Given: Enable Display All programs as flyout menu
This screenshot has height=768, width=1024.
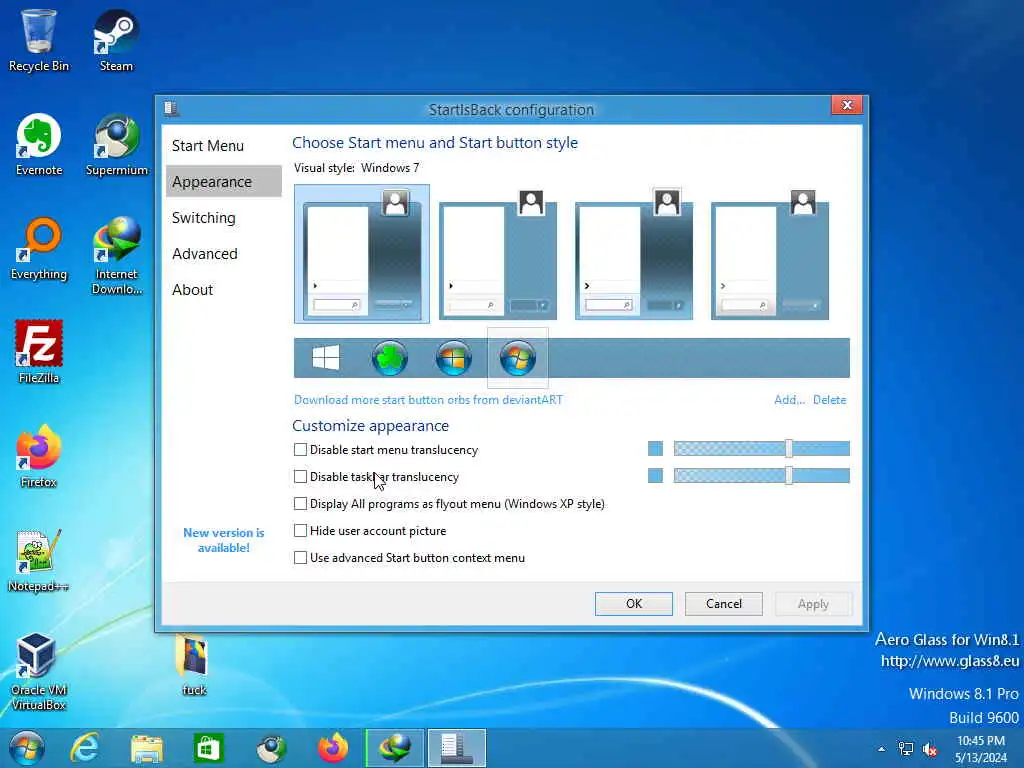Looking at the screenshot, I should (300, 504).
